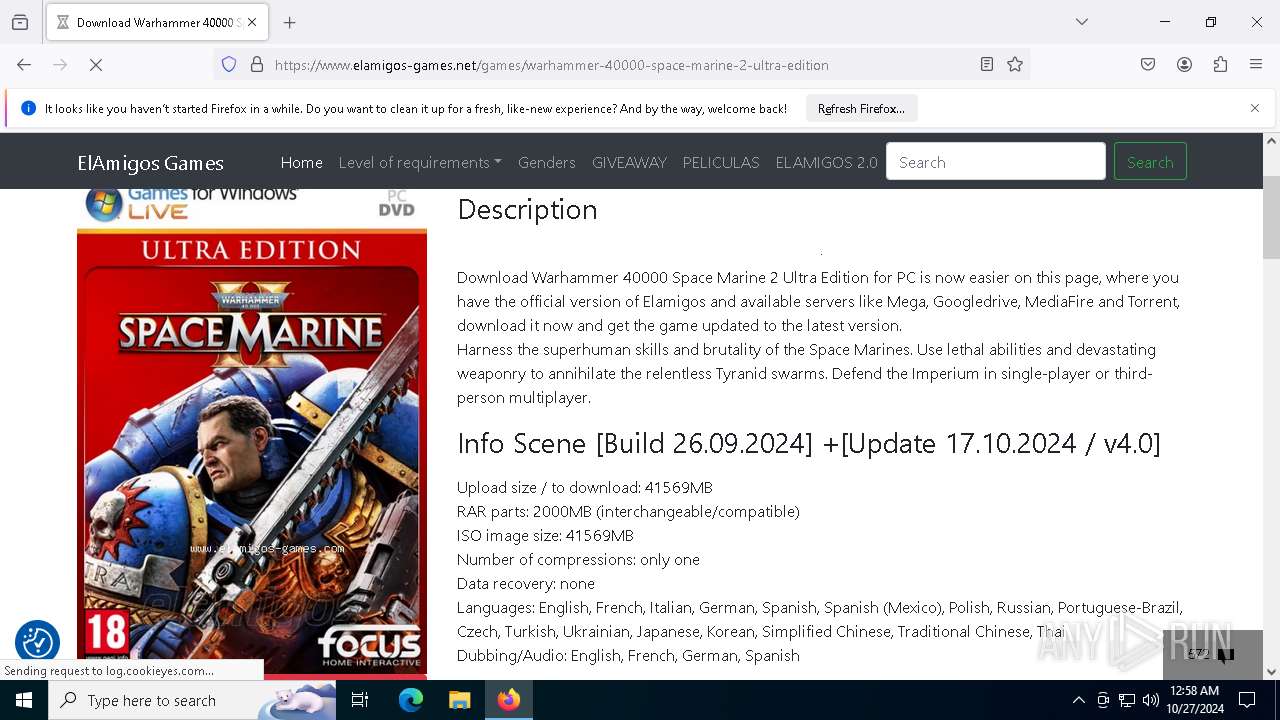
Task: Select the page vertical scrollbar thumb
Action: [x=1271, y=217]
